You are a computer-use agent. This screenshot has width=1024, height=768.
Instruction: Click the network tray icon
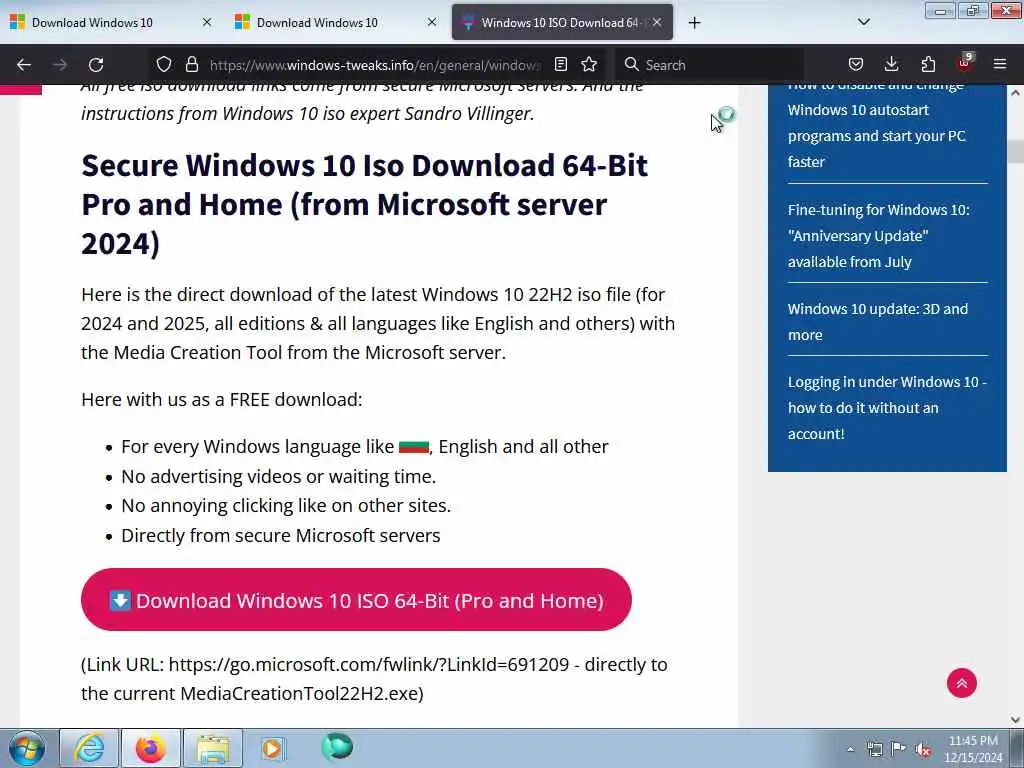[874, 749]
